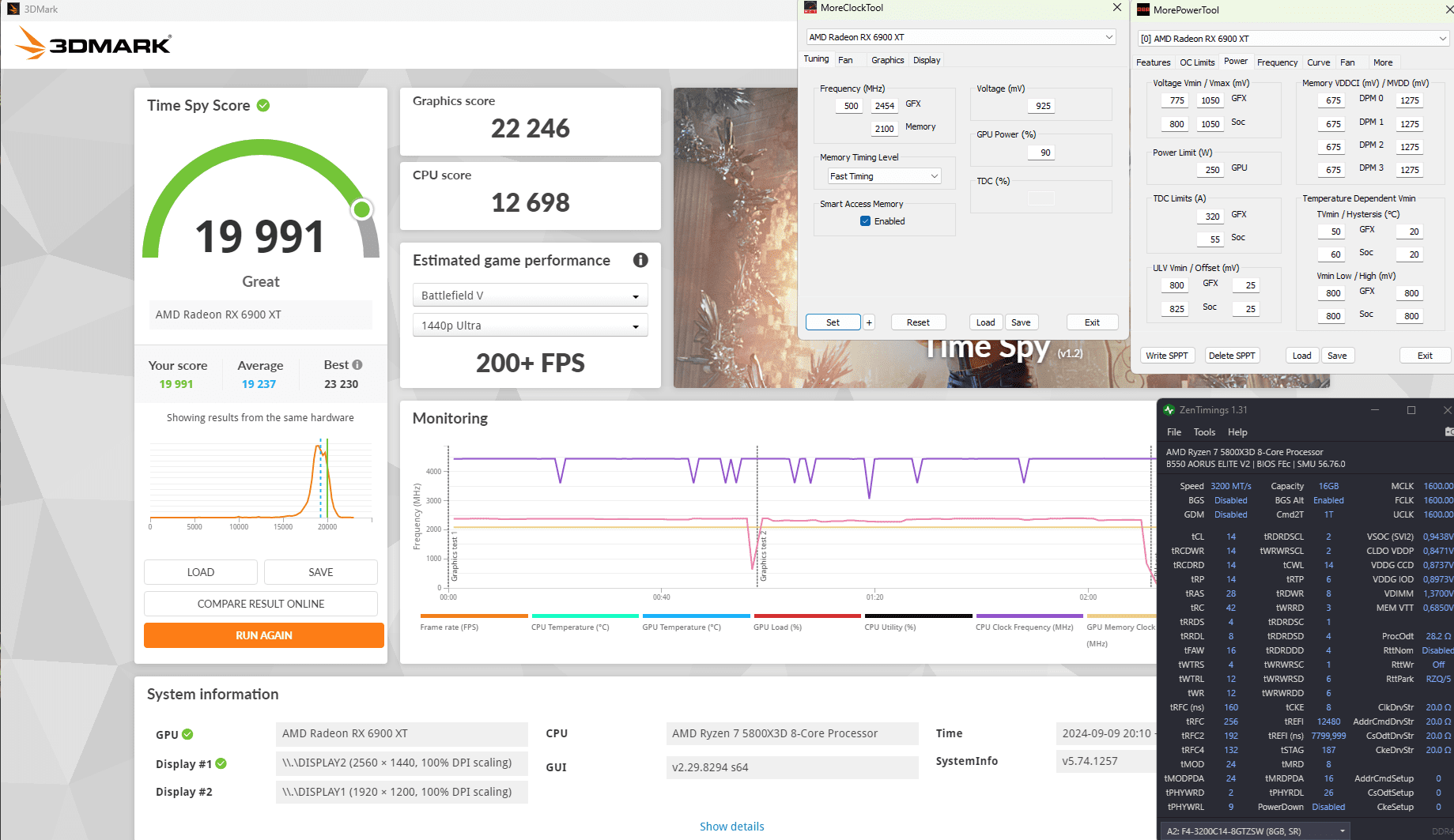Click the TDC Limits GFX 320 field
Viewport: 1454px width, 840px height.
1210,217
